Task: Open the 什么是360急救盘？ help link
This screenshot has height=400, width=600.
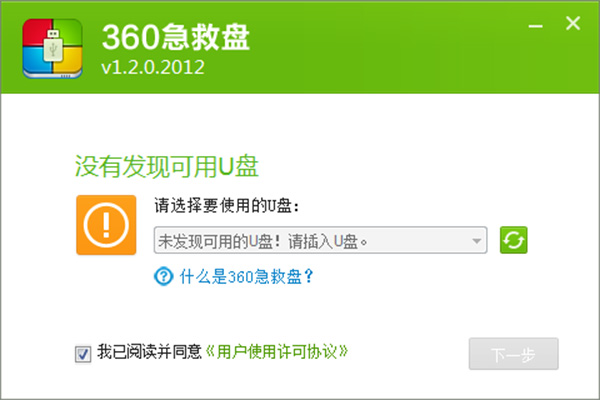Action: (x=246, y=276)
